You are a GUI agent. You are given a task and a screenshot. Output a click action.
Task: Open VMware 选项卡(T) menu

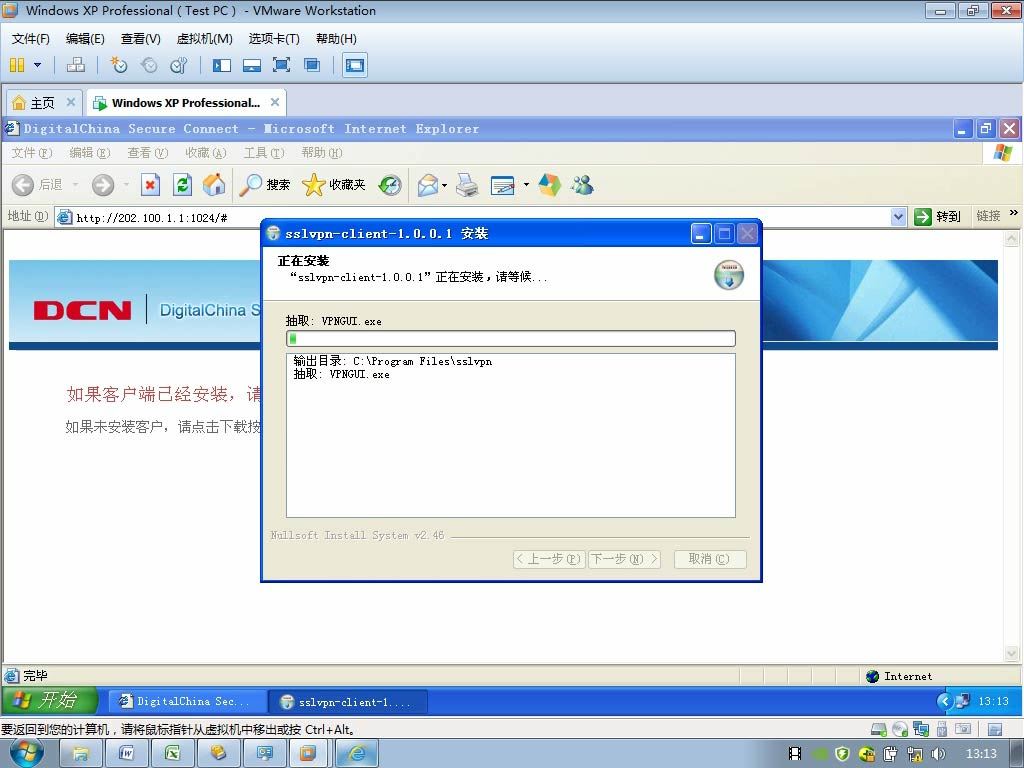pos(274,39)
